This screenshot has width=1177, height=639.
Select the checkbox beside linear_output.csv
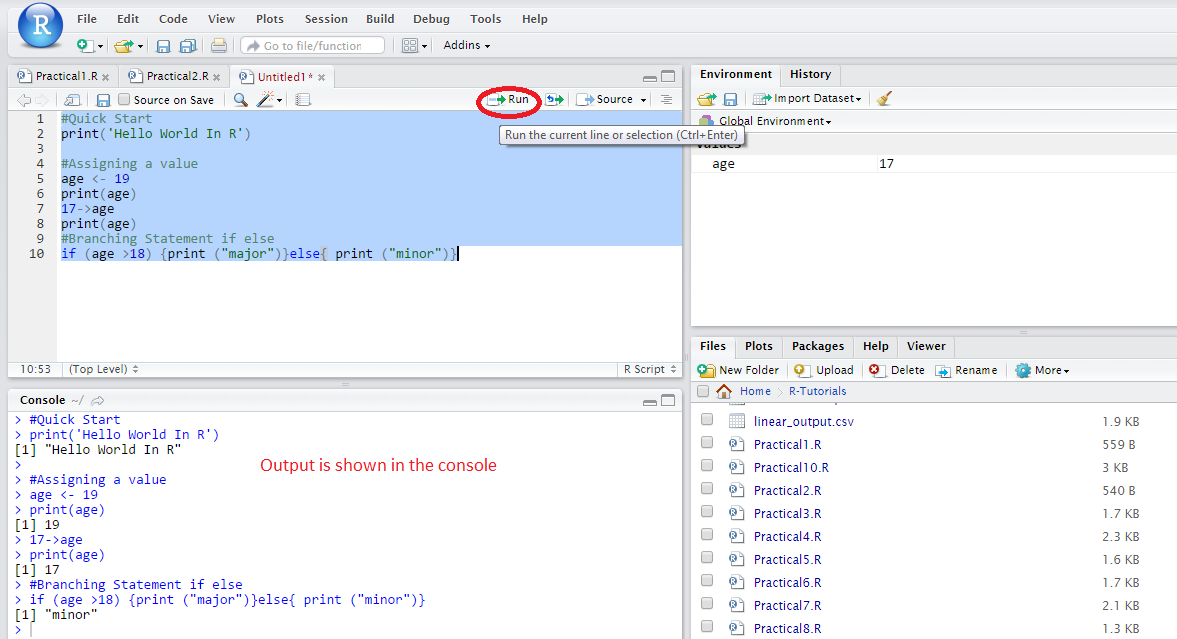click(707, 421)
